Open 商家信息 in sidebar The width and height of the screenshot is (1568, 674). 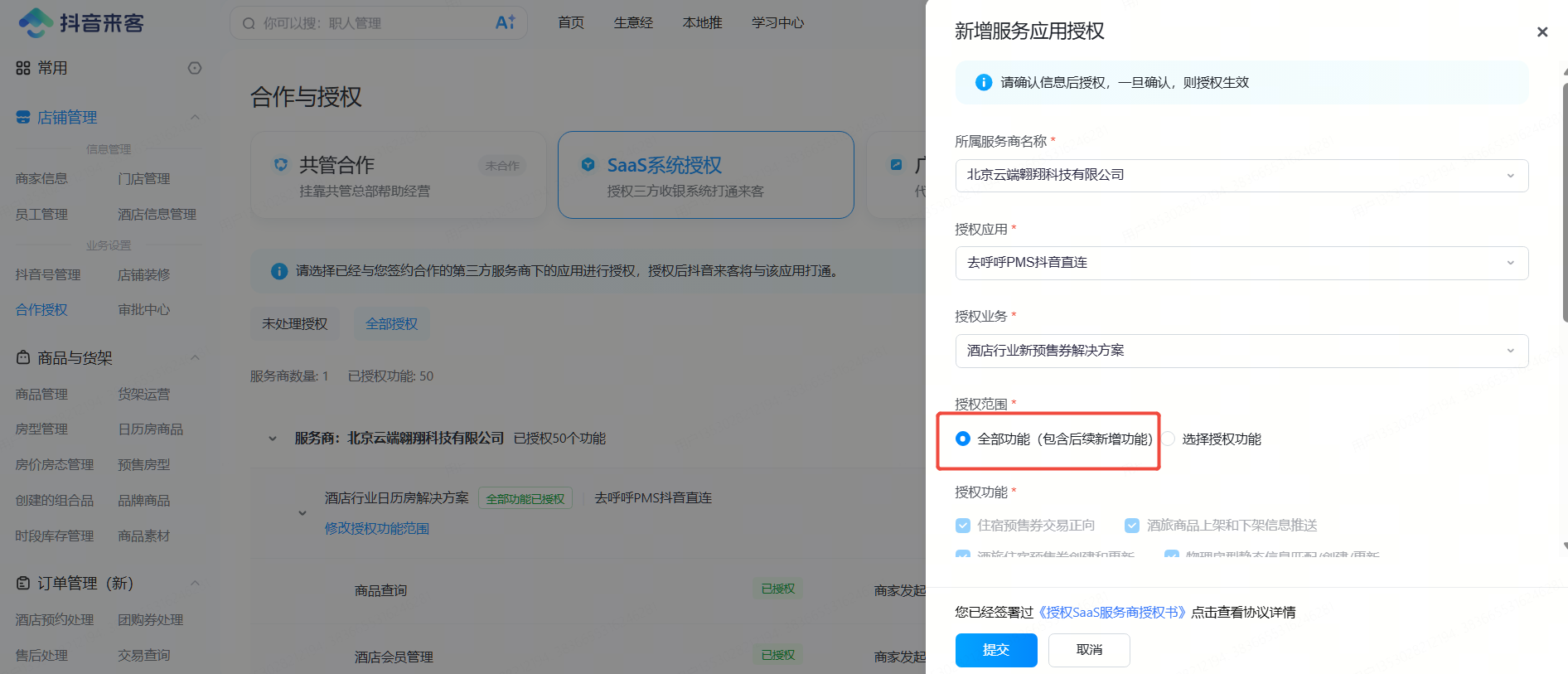(x=41, y=178)
